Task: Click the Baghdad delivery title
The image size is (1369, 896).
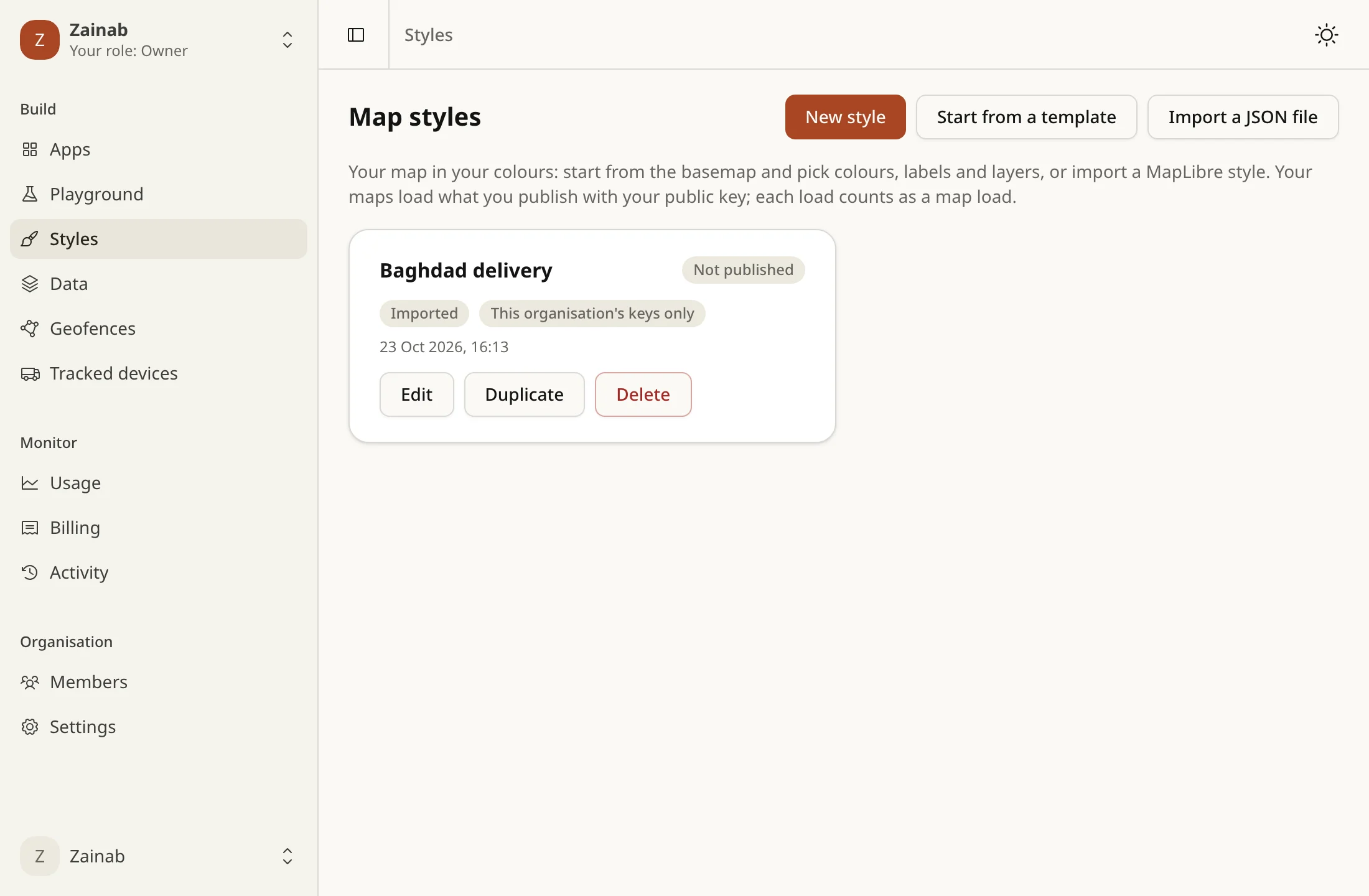Action: point(466,271)
